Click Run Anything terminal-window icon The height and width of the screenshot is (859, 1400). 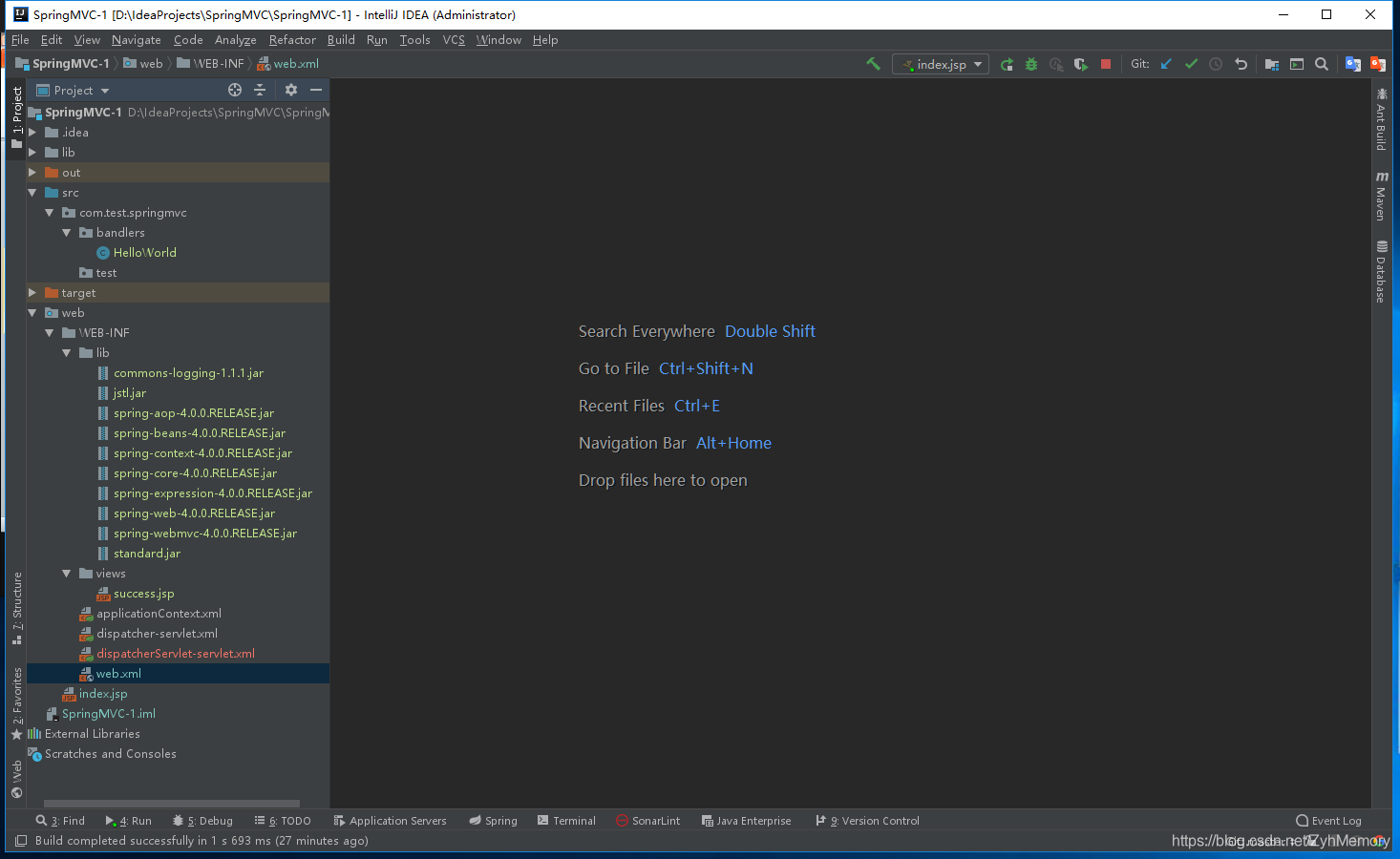tap(1297, 64)
